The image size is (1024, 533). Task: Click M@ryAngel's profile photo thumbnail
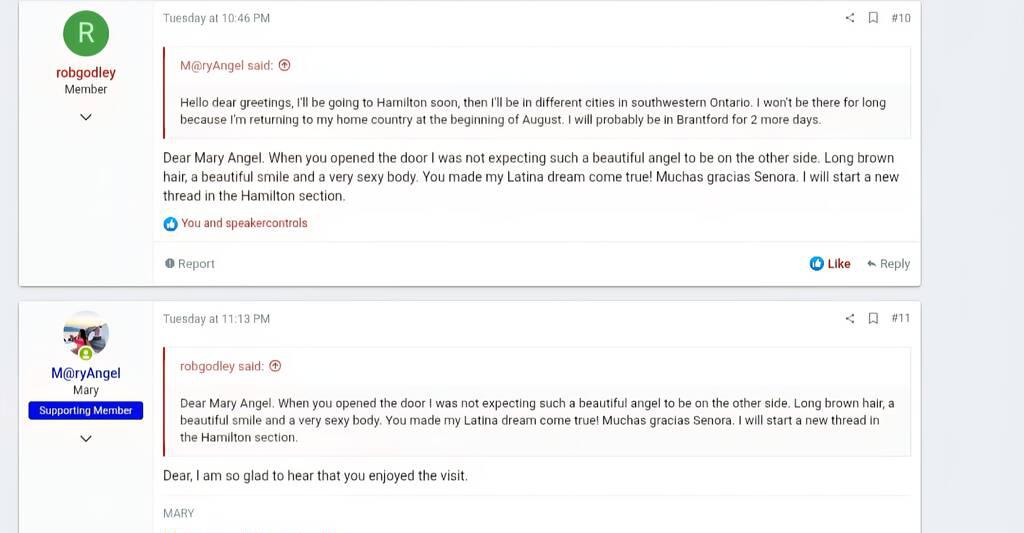[86, 334]
